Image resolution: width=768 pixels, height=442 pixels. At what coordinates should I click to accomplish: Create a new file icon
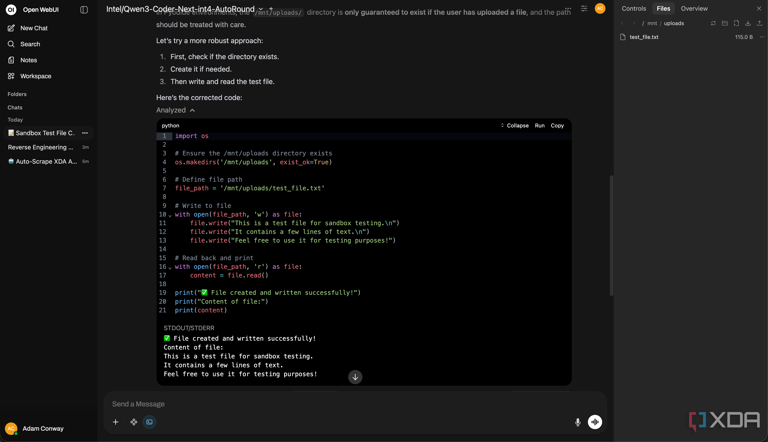click(736, 24)
